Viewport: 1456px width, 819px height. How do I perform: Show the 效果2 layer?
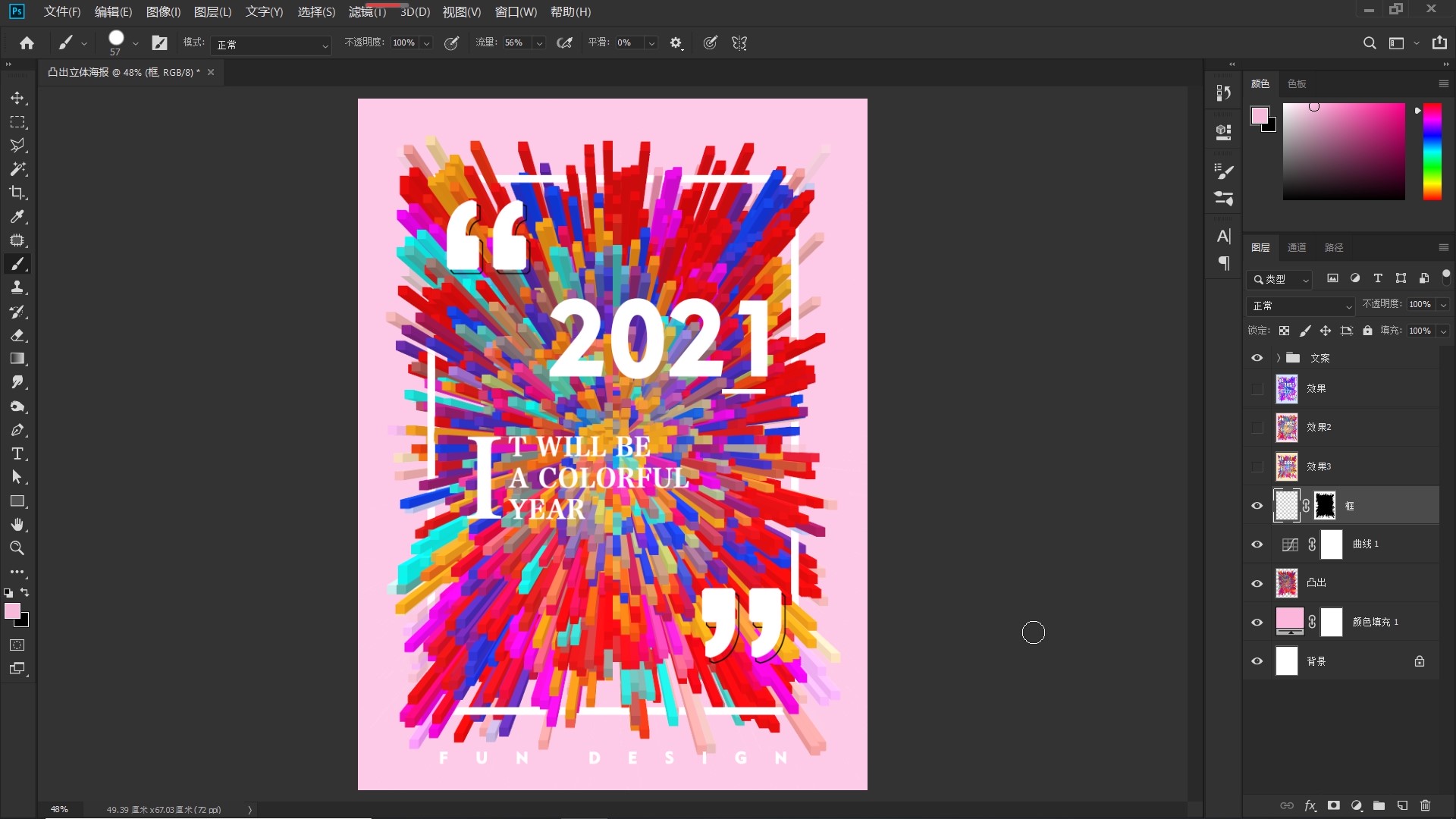pyautogui.click(x=1257, y=428)
